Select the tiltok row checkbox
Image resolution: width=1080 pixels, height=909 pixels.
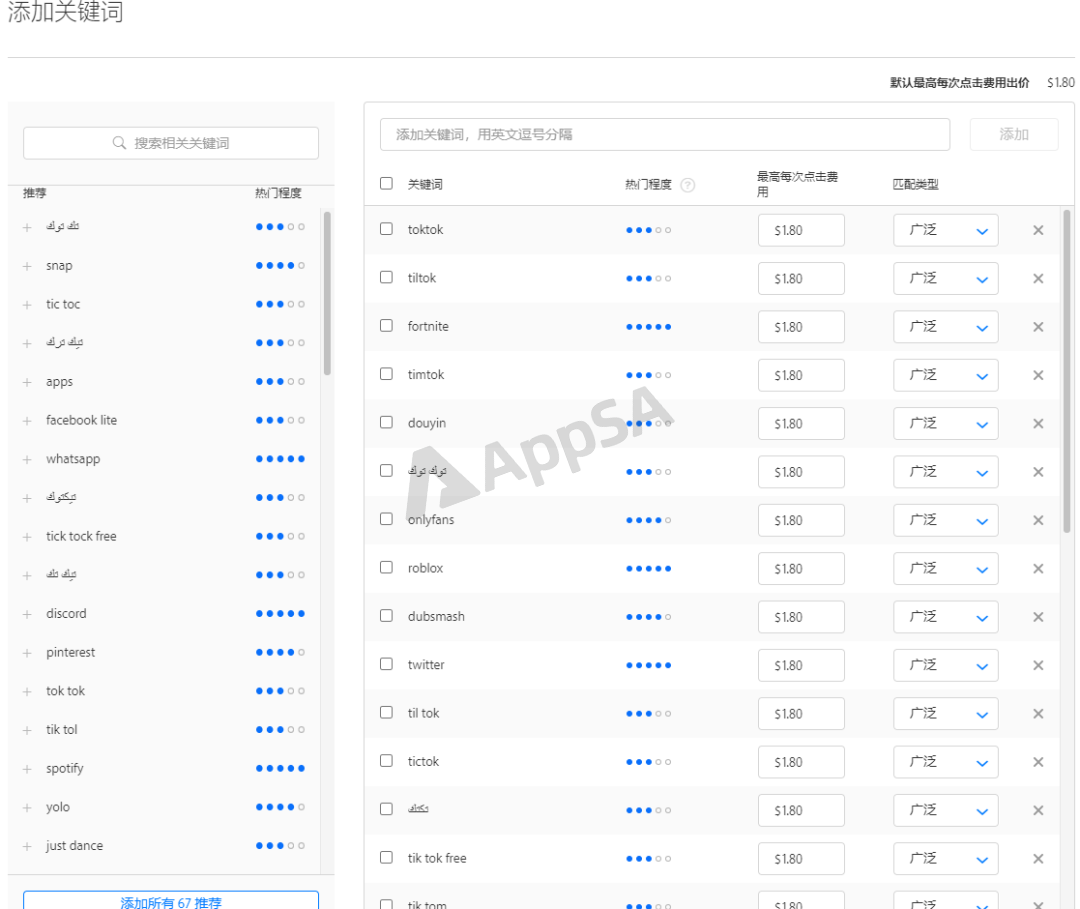[x=386, y=277]
